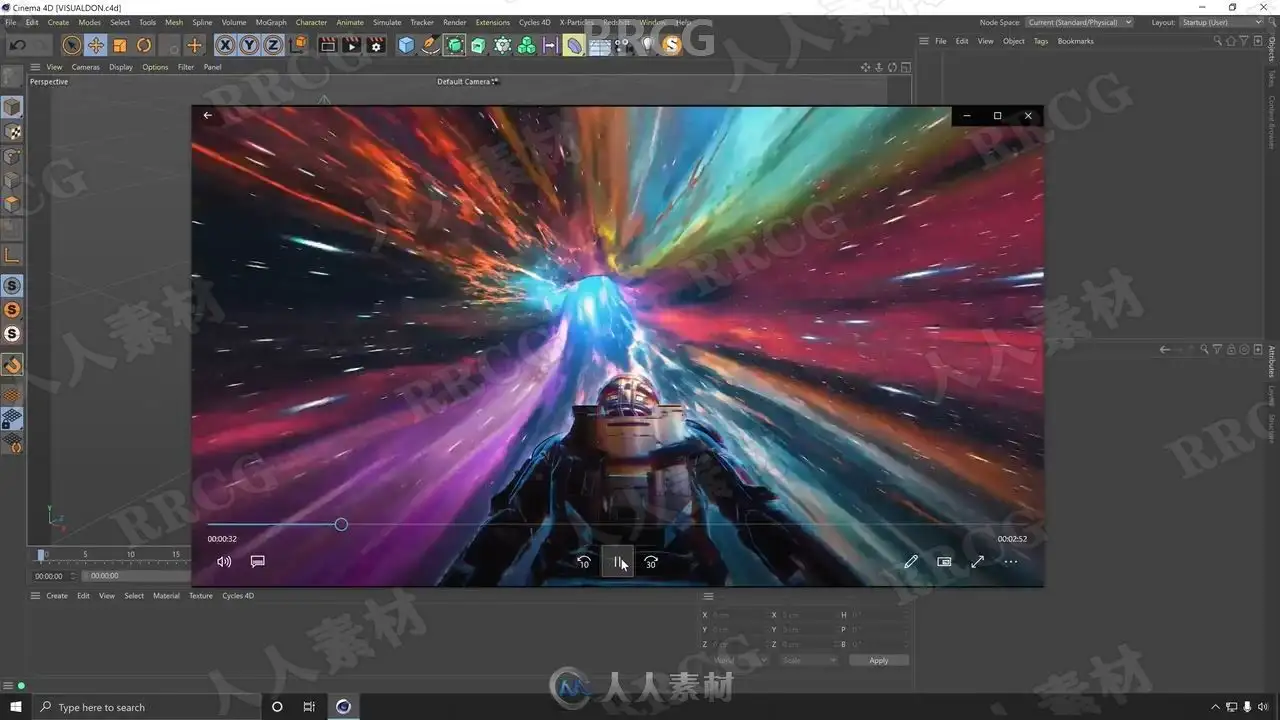Click Render View clapperboard icon
Image resolution: width=1280 pixels, height=720 pixels.
tap(327, 45)
